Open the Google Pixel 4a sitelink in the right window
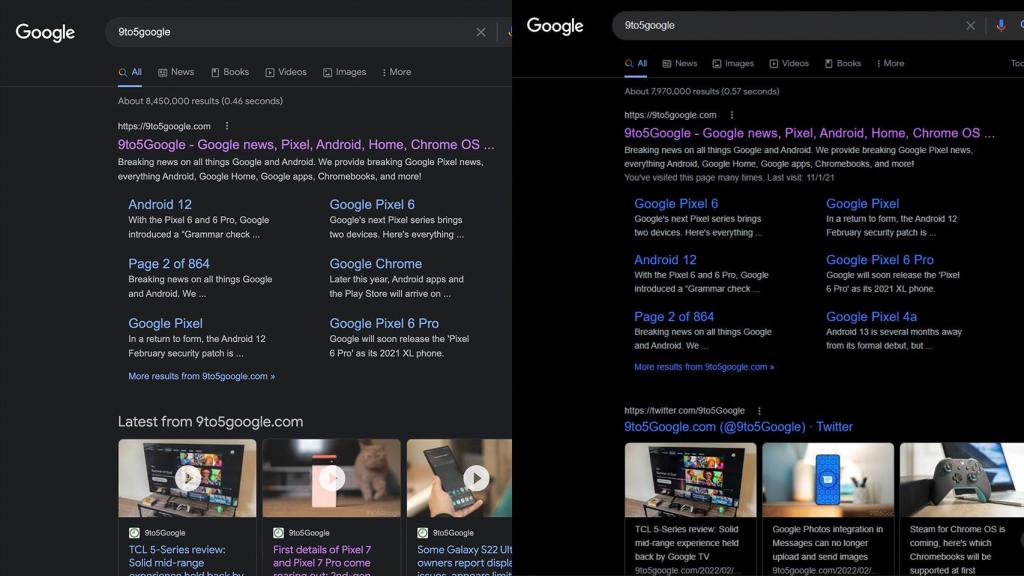The image size is (1024, 576). pyautogui.click(x=871, y=317)
